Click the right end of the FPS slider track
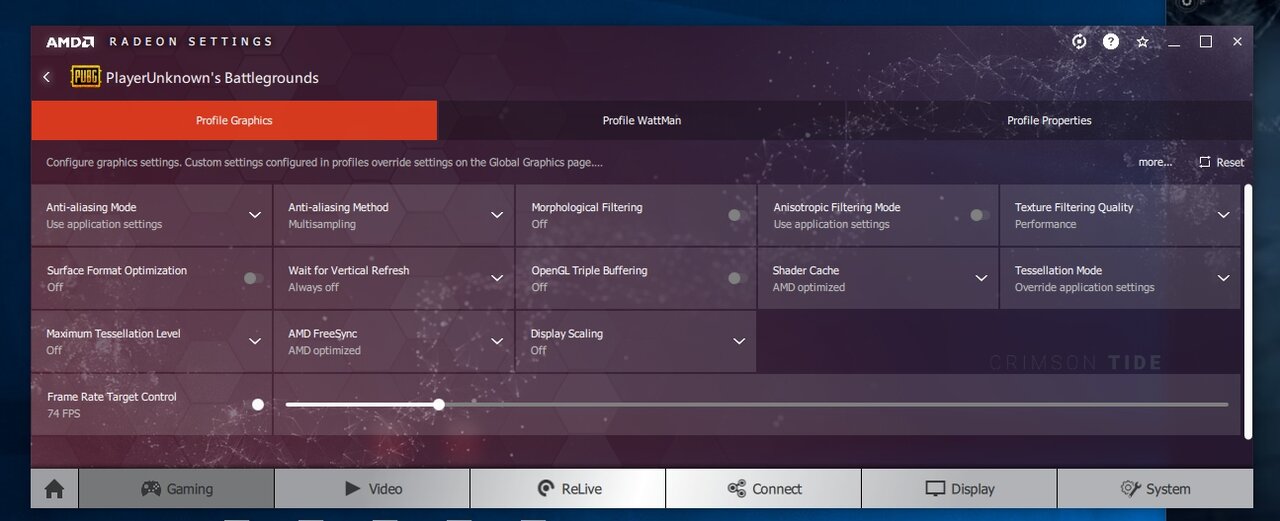1280x521 pixels. pyautogui.click(x=1225, y=404)
